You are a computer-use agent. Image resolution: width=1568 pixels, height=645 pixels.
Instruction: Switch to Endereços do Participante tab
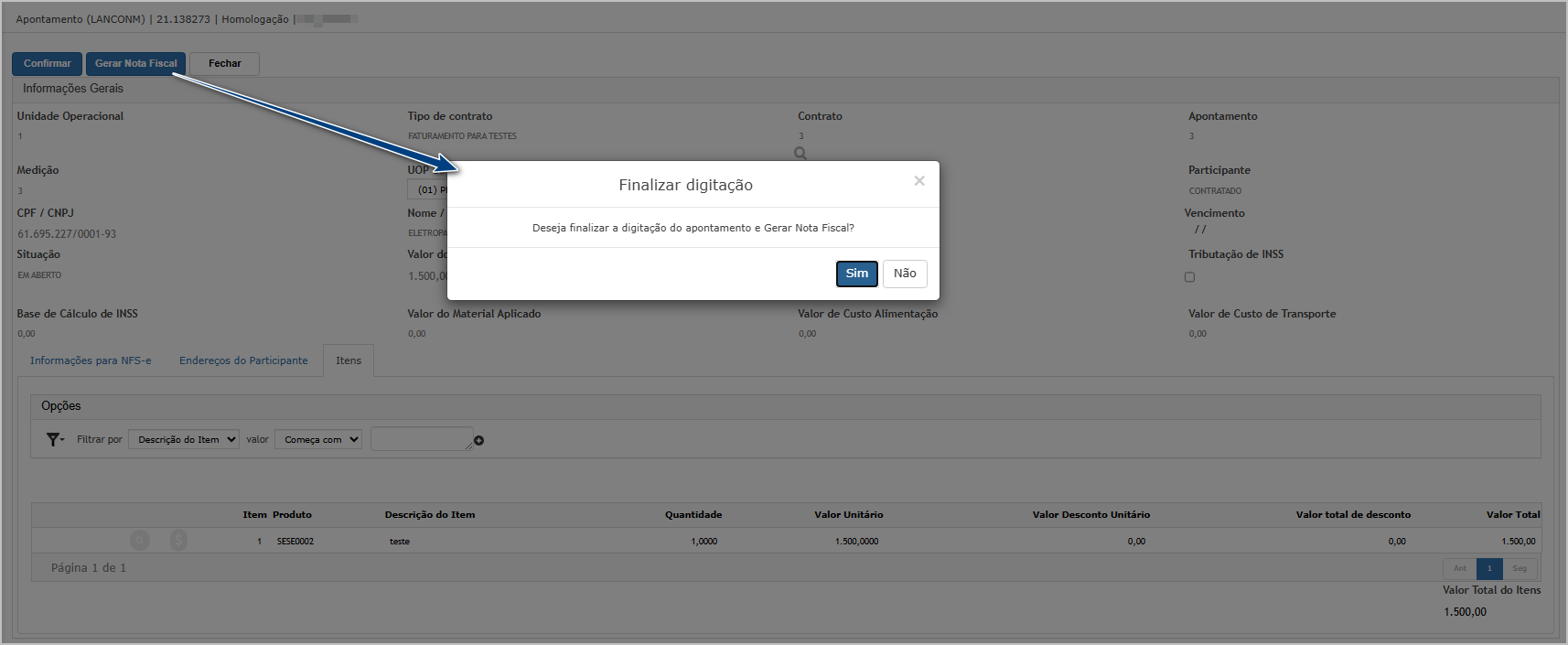[243, 360]
